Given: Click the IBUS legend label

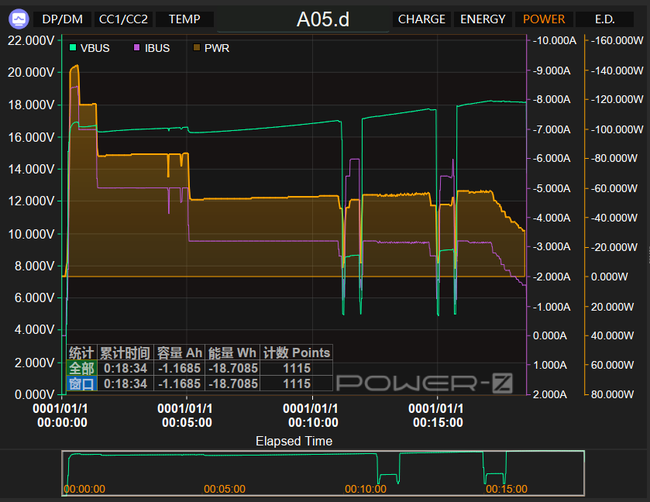Looking at the screenshot, I should coord(157,48).
